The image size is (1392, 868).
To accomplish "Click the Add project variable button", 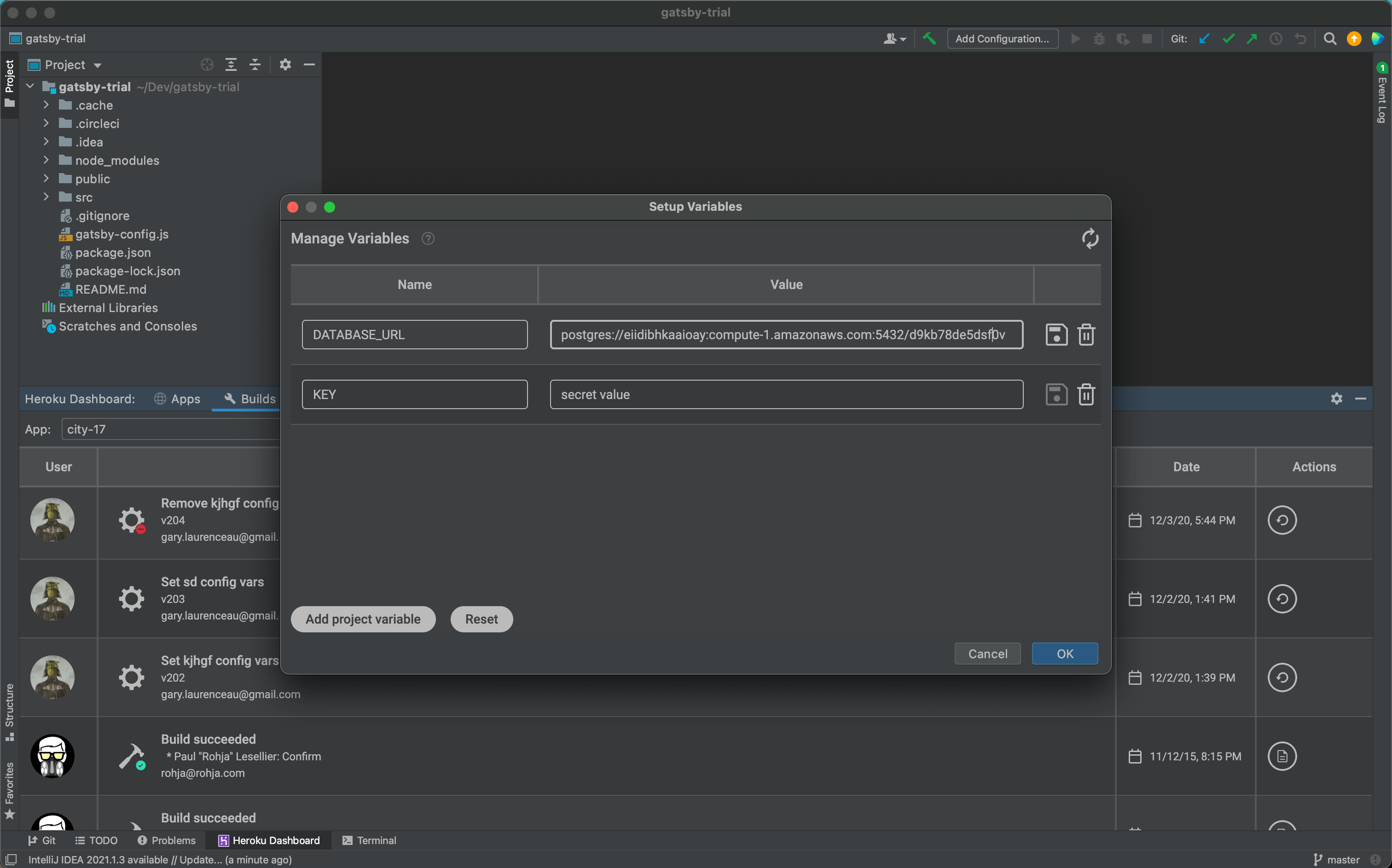I will [363, 619].
